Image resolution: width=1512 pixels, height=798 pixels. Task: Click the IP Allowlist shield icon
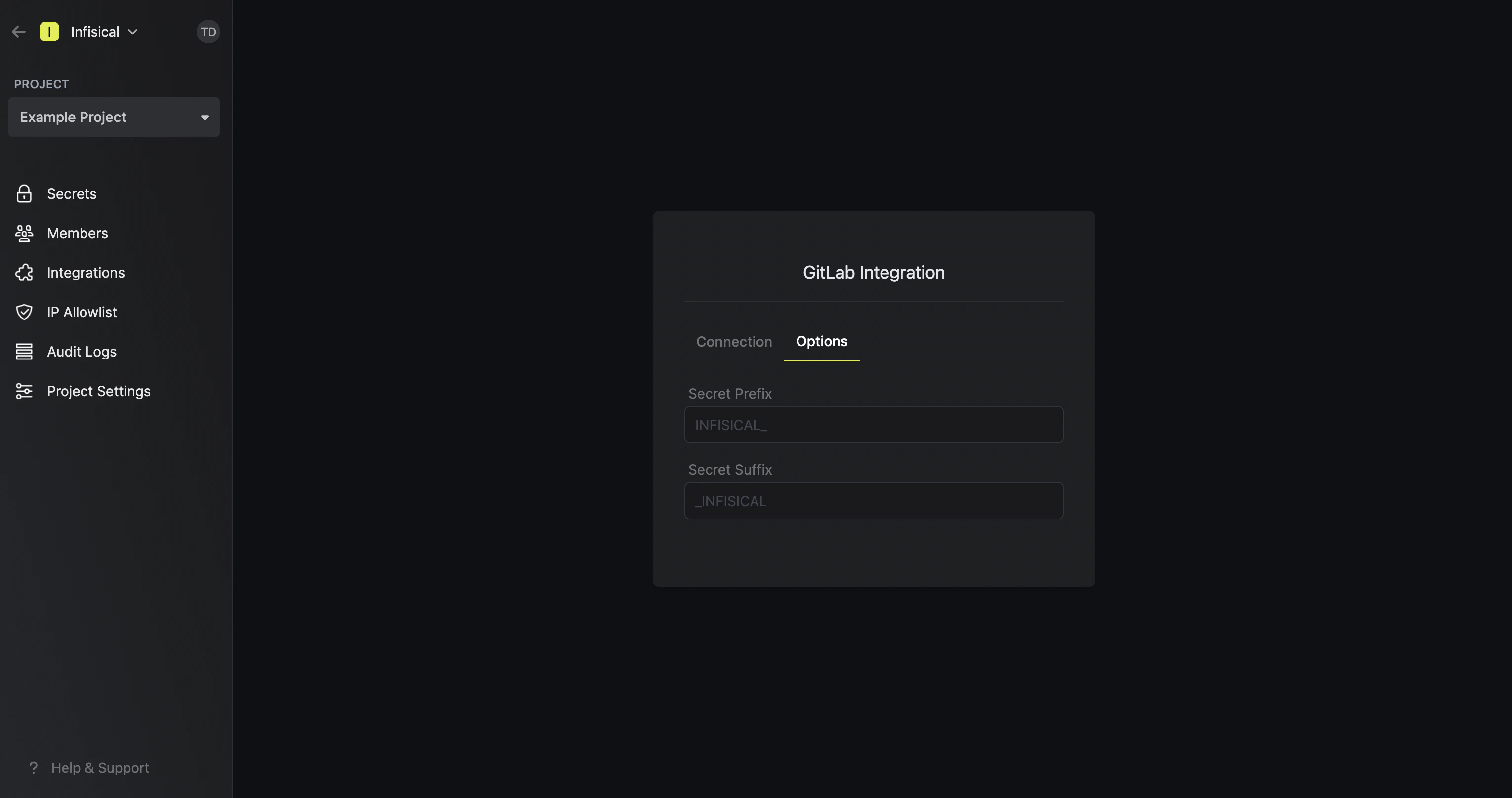pos(24,312)
